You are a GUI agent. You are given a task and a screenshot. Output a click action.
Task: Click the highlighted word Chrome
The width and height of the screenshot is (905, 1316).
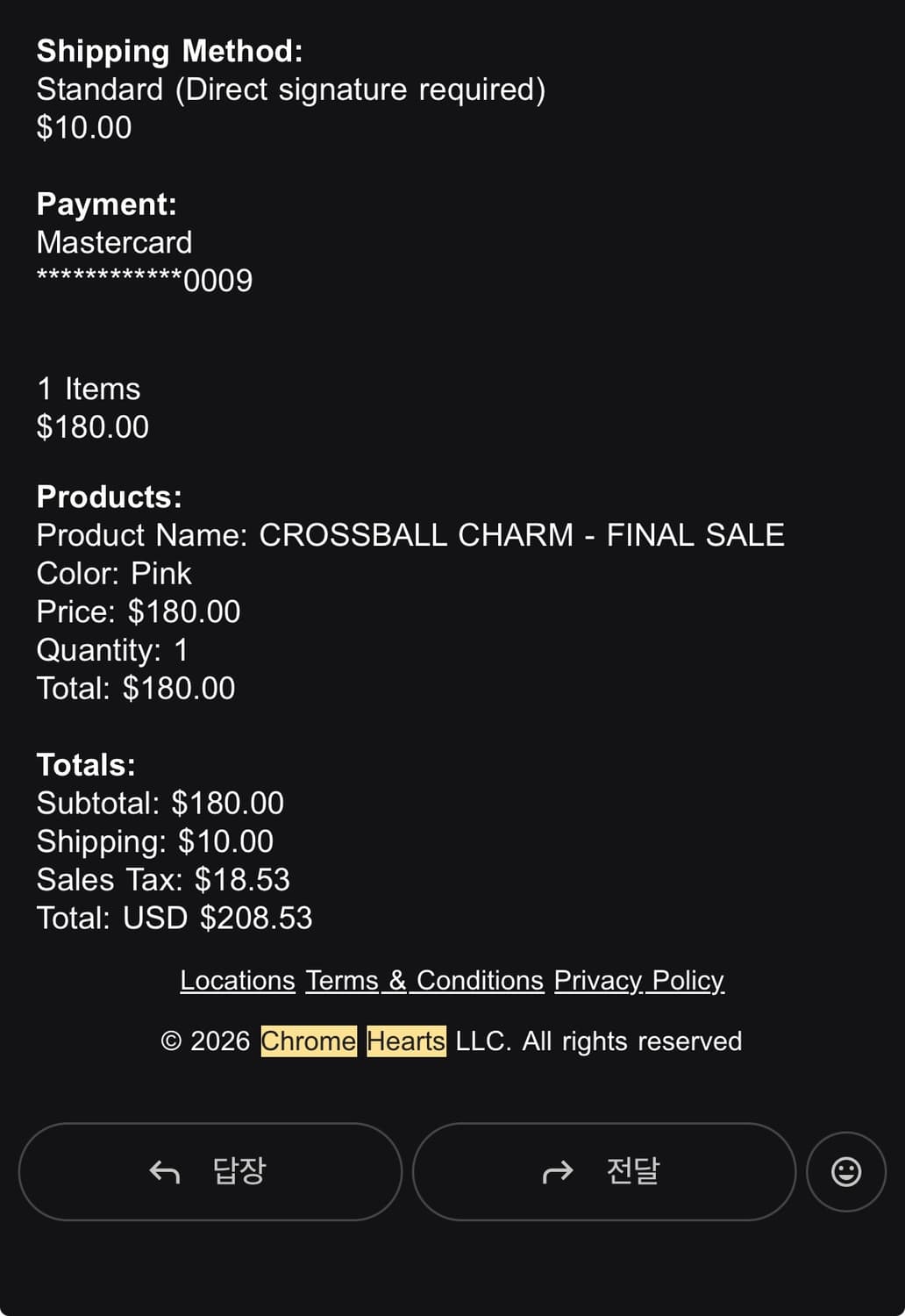309,1041
